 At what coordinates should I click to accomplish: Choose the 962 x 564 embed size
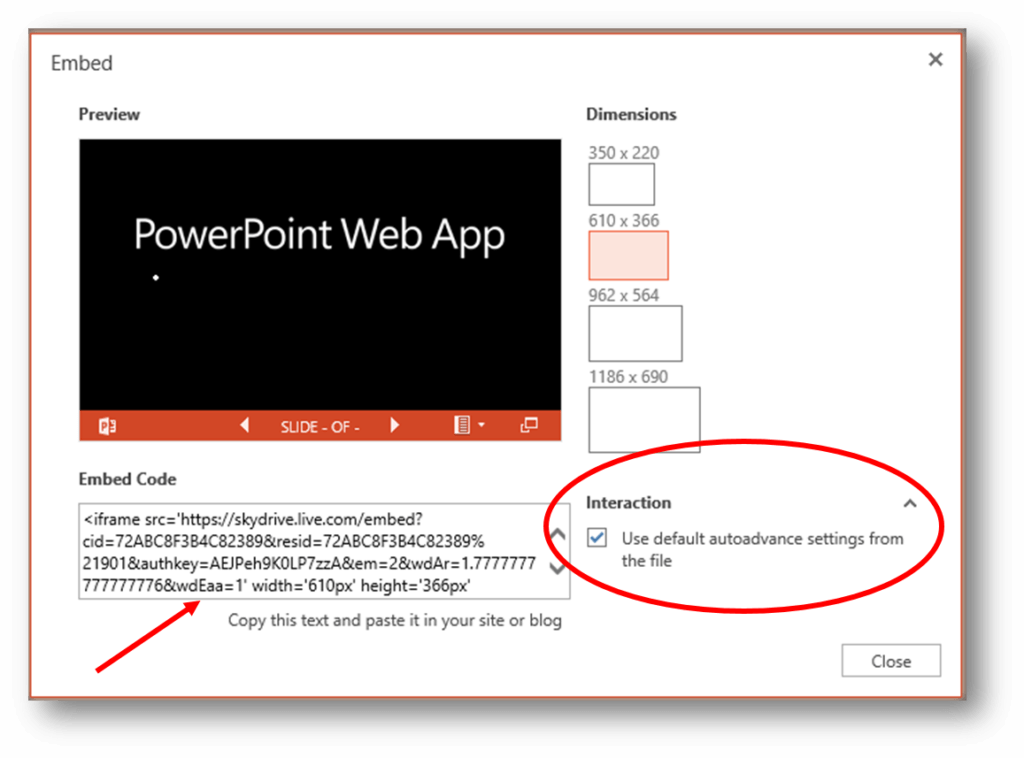[635, 333]
